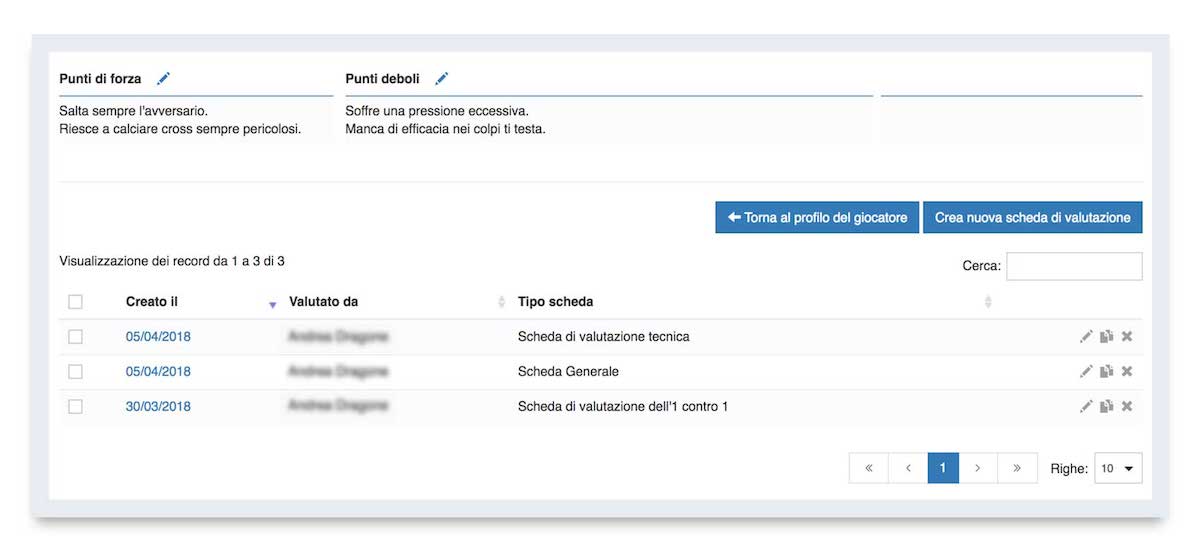The width and height of the screenshot is (1200, 553).
Task: Sort the table by Creato il column
Action: pos(152,302)
